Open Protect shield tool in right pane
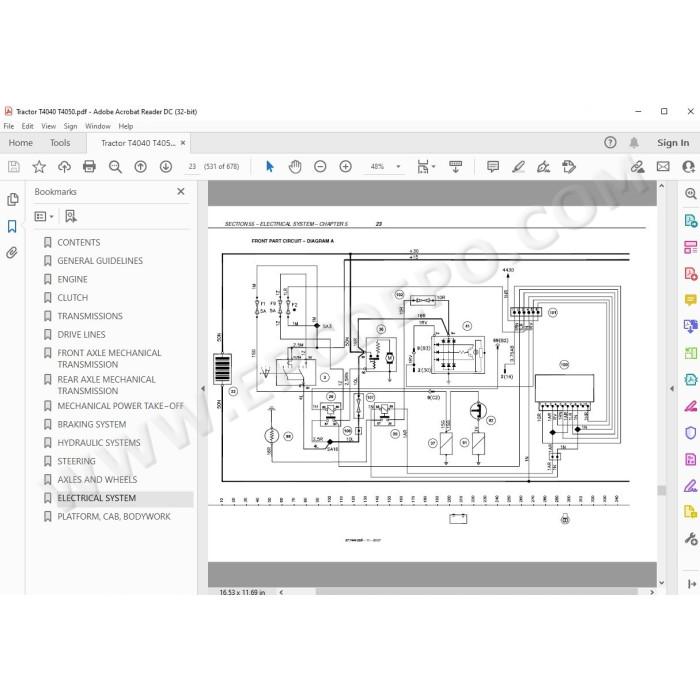This screenshot has width=700, height=700. tap(691, 433)
